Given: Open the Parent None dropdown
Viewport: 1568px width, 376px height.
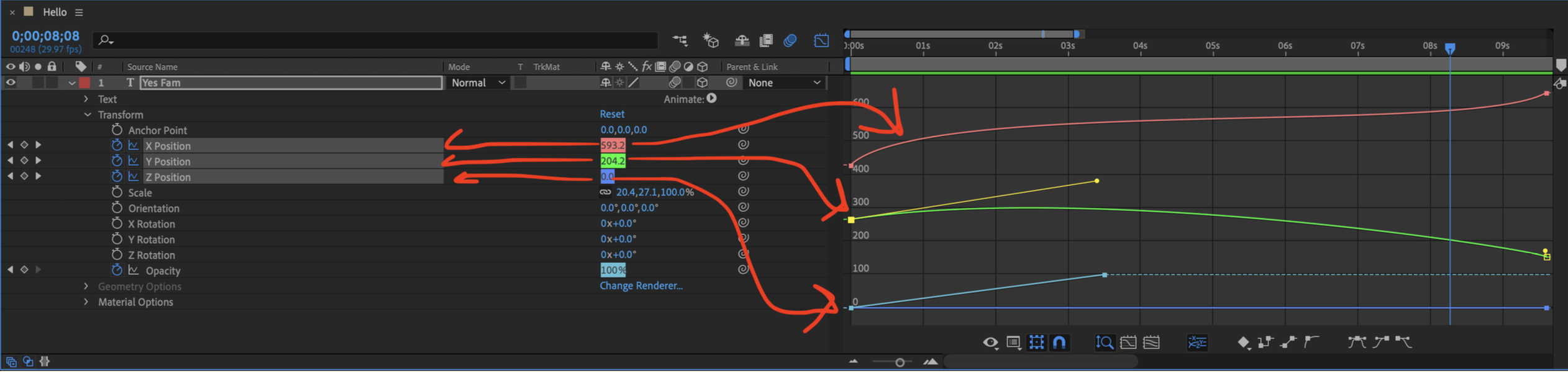Looking at the screenshot, I should pos(785,83).
